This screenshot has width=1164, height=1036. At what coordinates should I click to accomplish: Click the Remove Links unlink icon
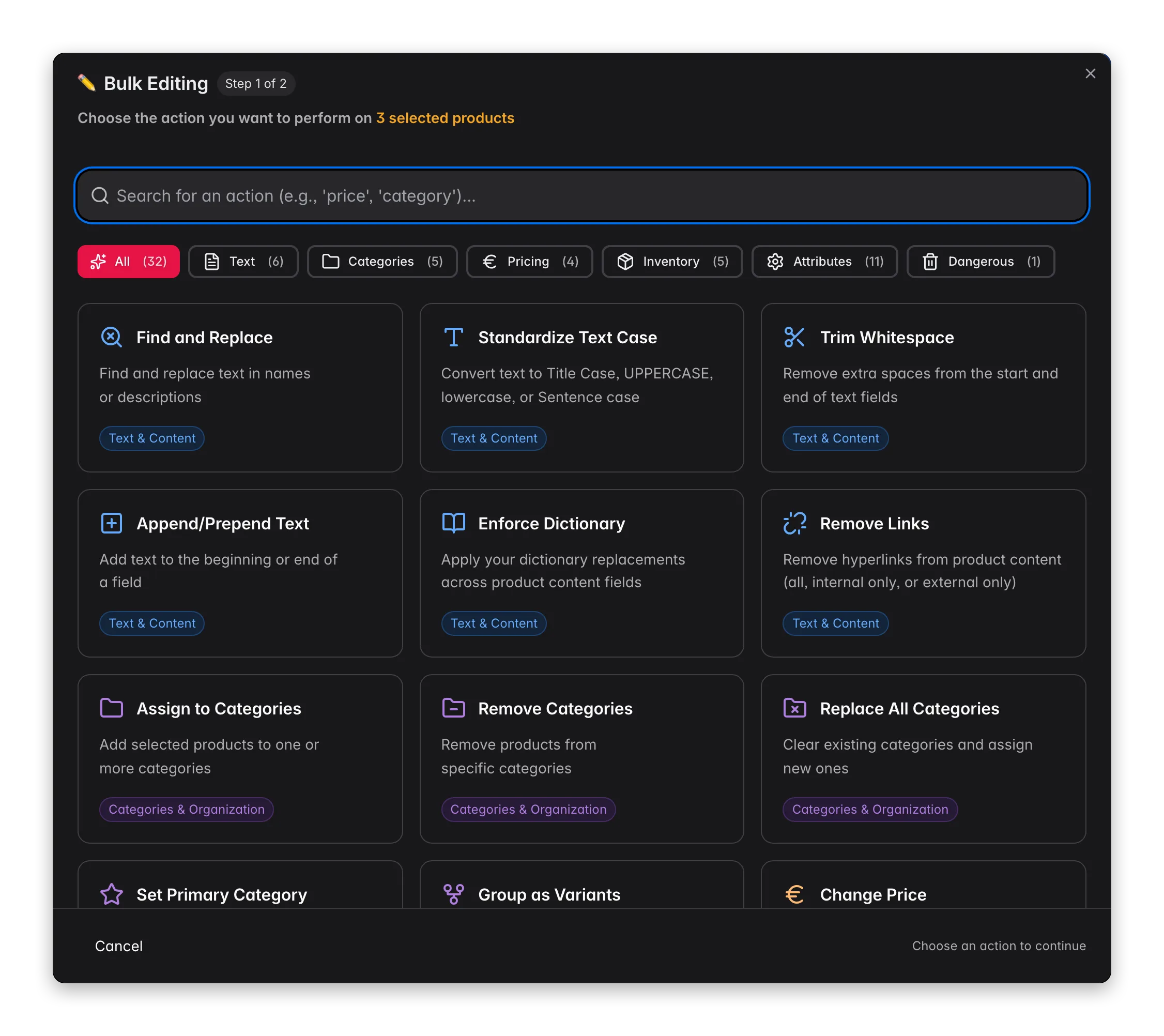(794, 523)
